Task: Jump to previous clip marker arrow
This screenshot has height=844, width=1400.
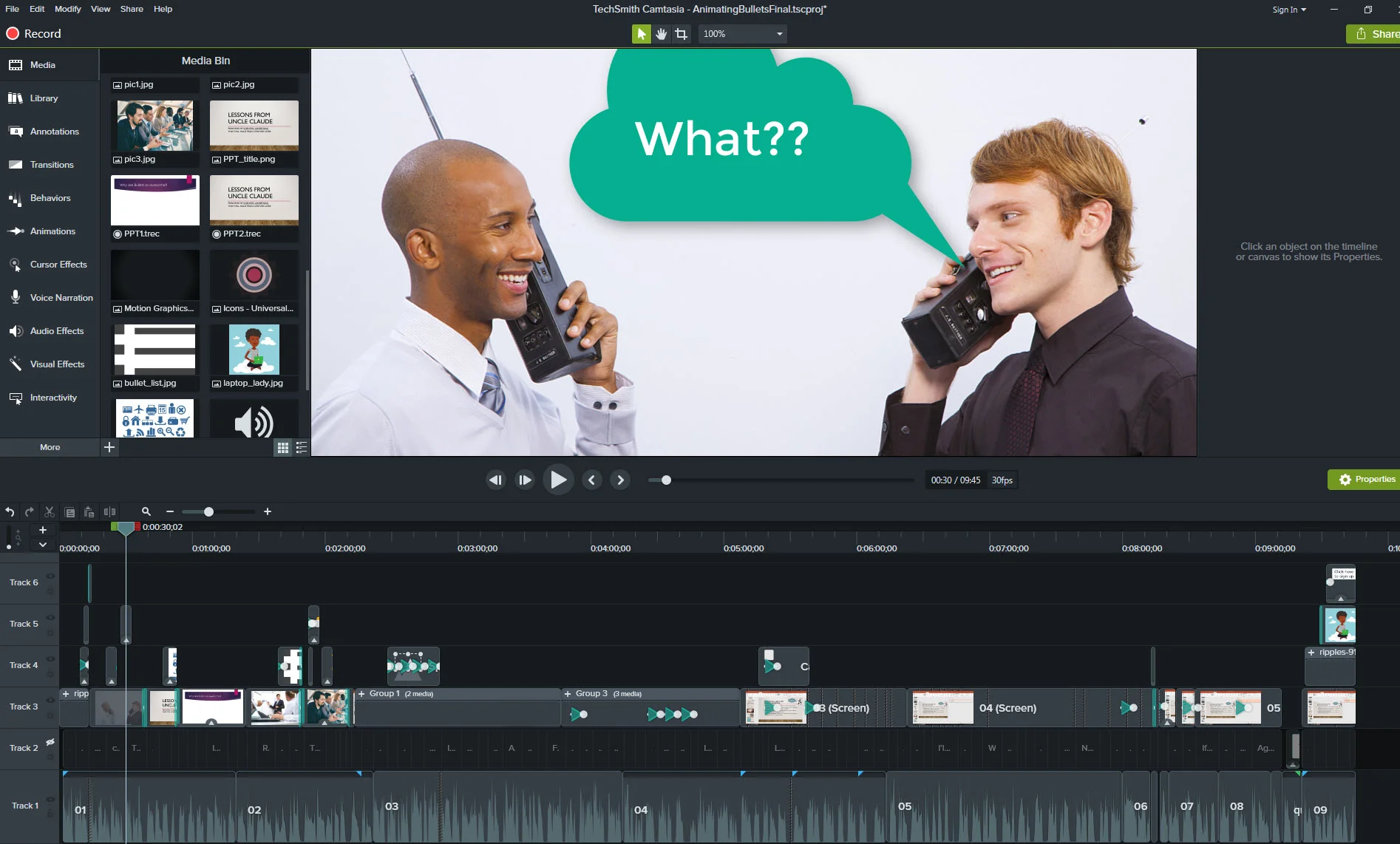Action: click(x=591, y=480)
